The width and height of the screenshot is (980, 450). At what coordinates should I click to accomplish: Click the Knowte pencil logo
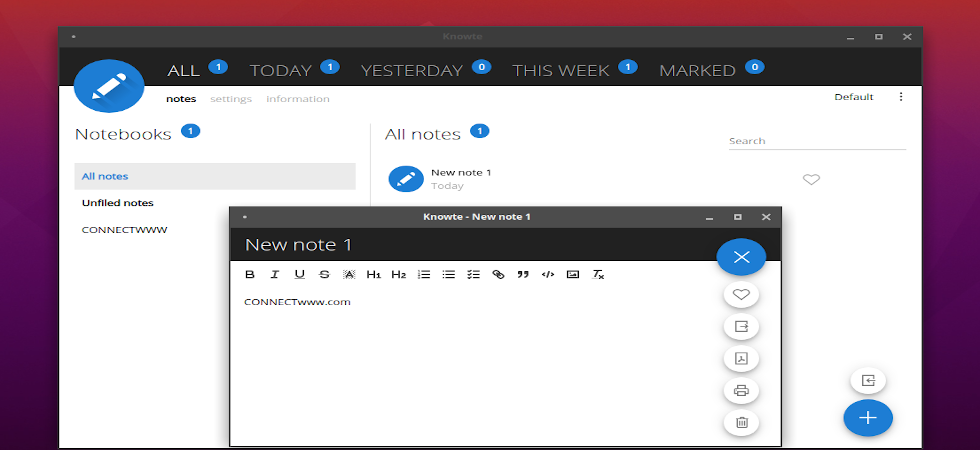[109, 86]
